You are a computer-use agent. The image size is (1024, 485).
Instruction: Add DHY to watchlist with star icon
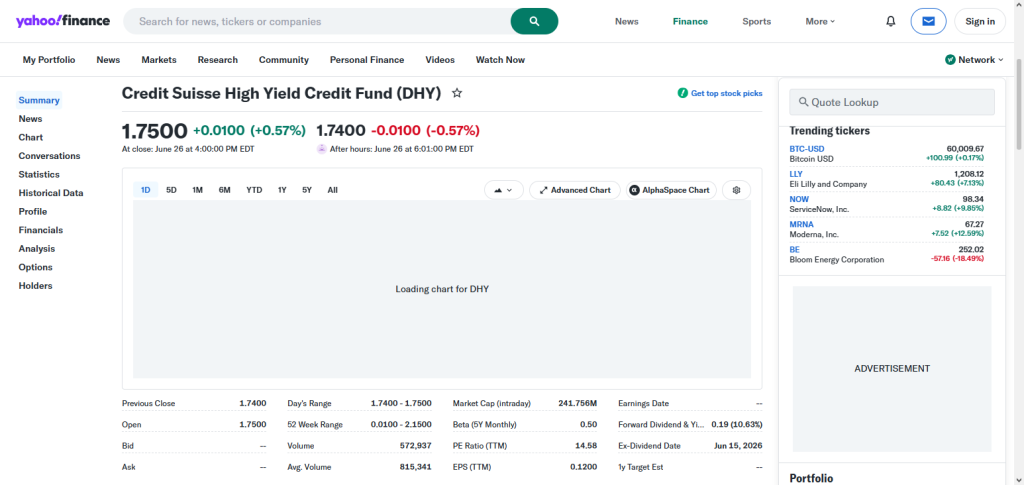click(457, 93)
